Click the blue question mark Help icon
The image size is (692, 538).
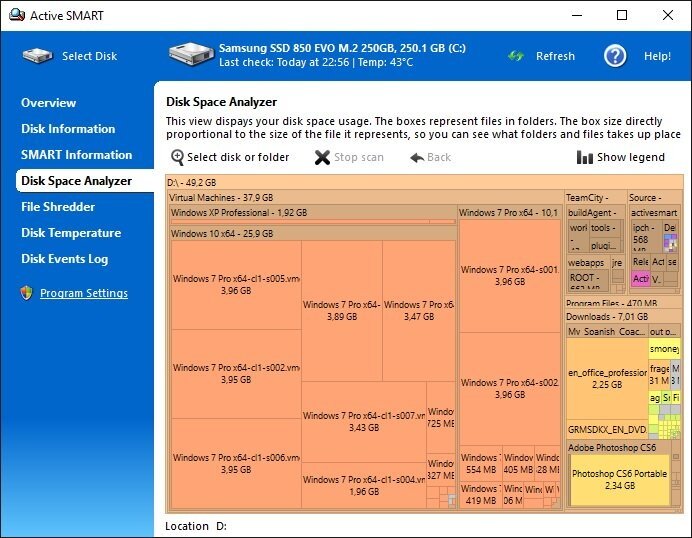point(615,56)
